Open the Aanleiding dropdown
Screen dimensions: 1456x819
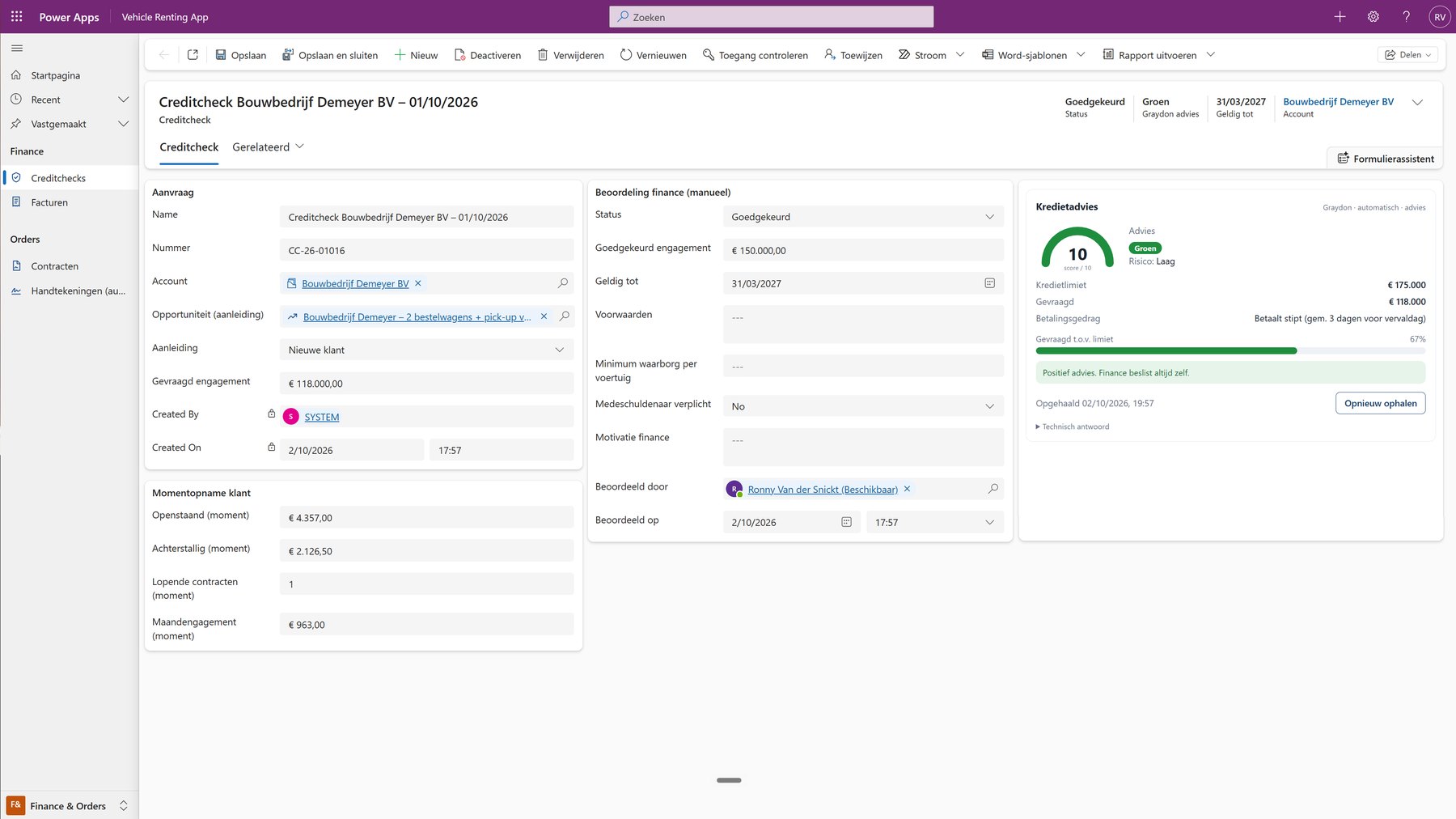pos(426,350)
